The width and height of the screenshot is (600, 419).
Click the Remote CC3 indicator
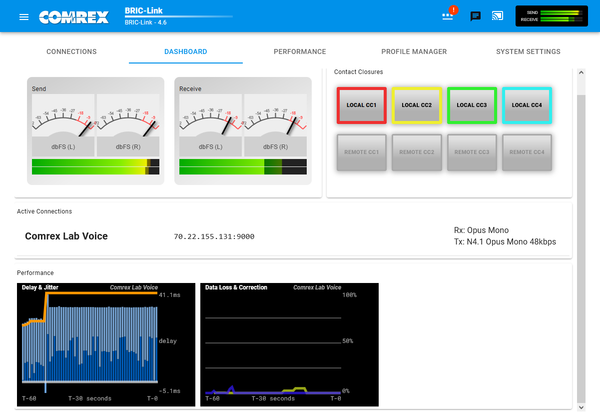472,152
